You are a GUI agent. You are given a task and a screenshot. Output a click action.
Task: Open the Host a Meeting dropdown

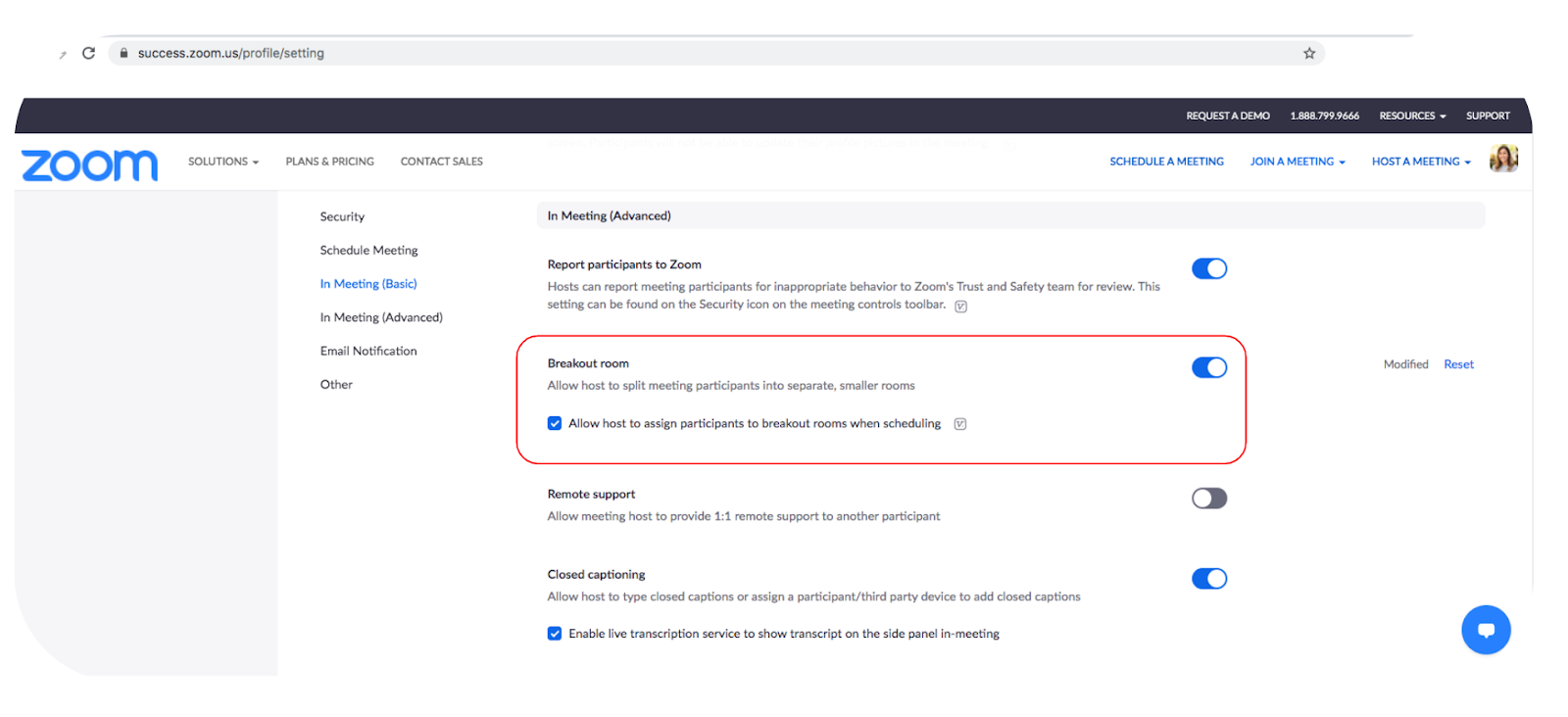pos(1421,162)
